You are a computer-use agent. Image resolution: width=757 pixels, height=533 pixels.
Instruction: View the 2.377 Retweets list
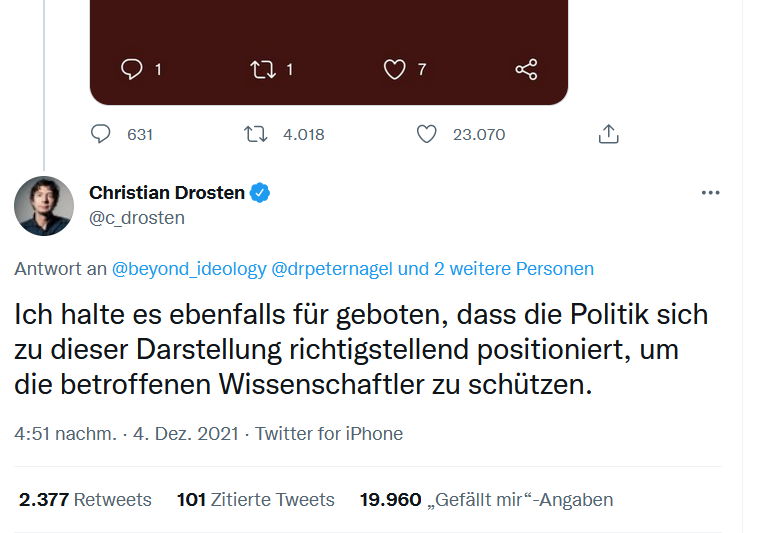[x=85, y=500]
